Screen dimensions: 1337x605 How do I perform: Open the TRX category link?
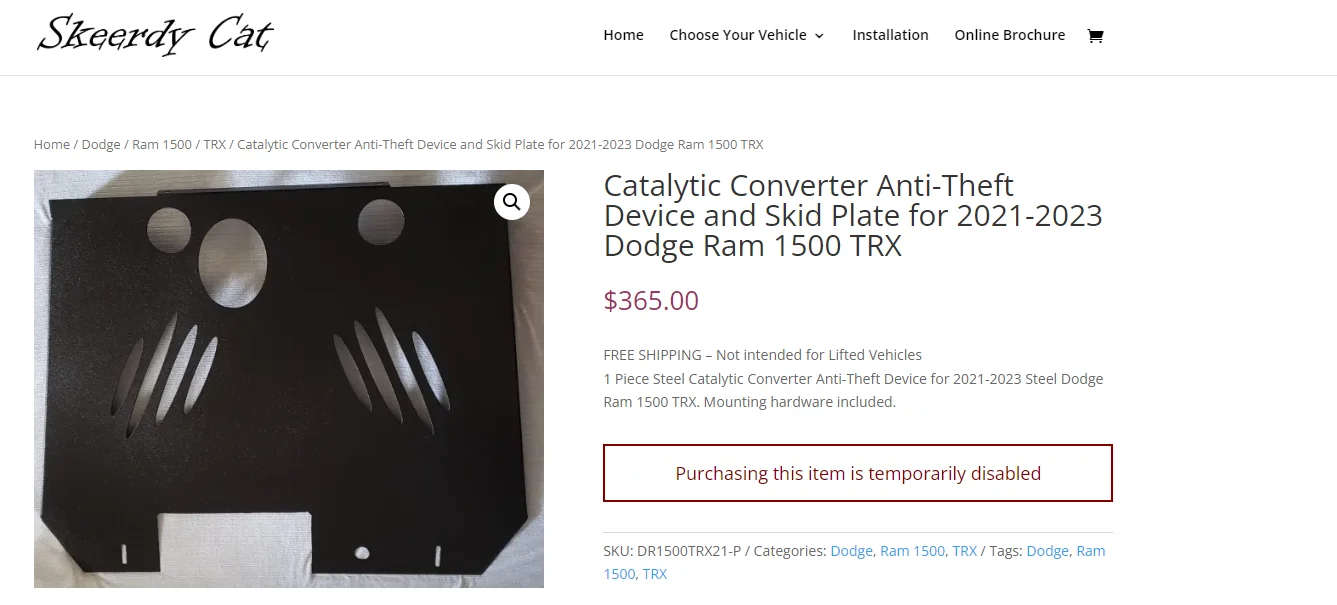(x=964, y=551)
